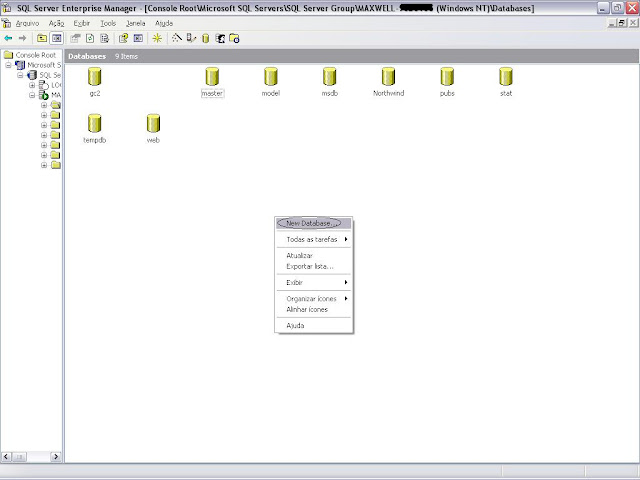
Task: Minimize the inner console child window
Action: coord(611,23)
